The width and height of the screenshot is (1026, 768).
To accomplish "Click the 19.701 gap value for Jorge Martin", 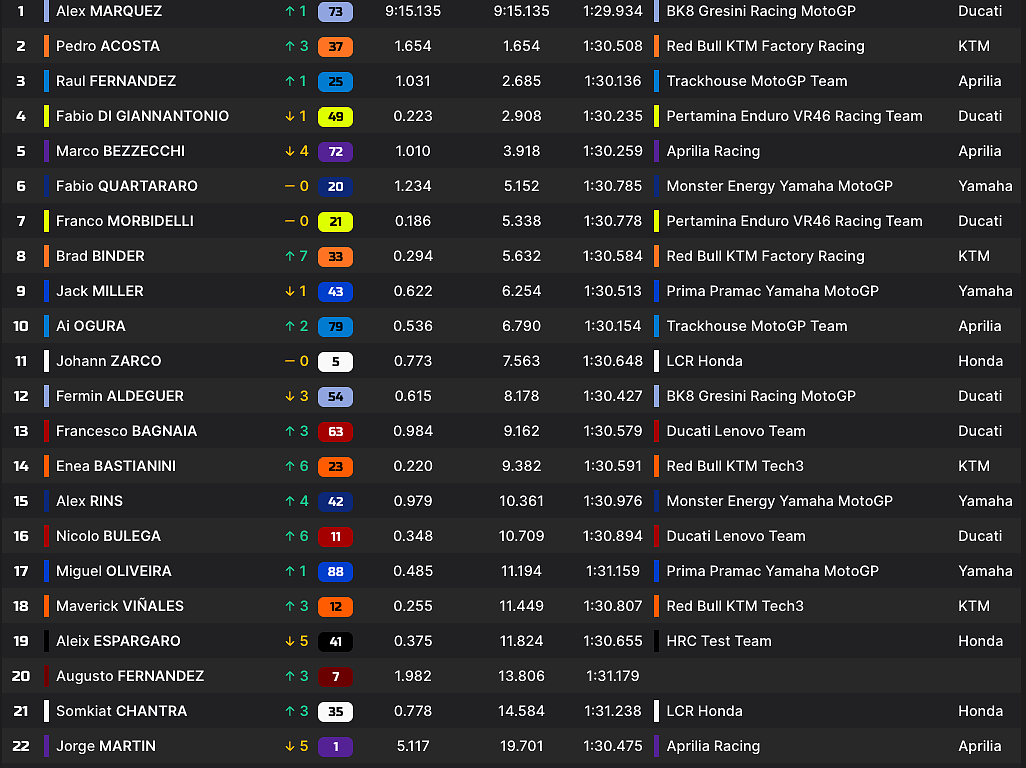I will coord(520,746).
